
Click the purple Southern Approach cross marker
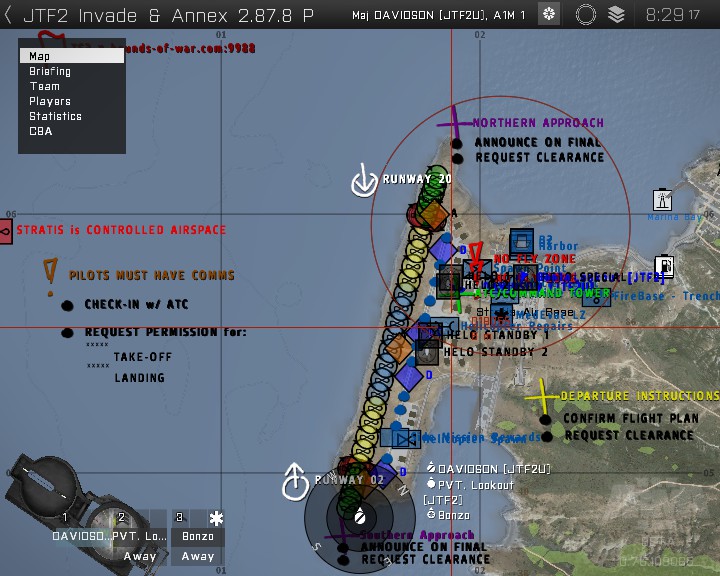click(x=342, y=535)
